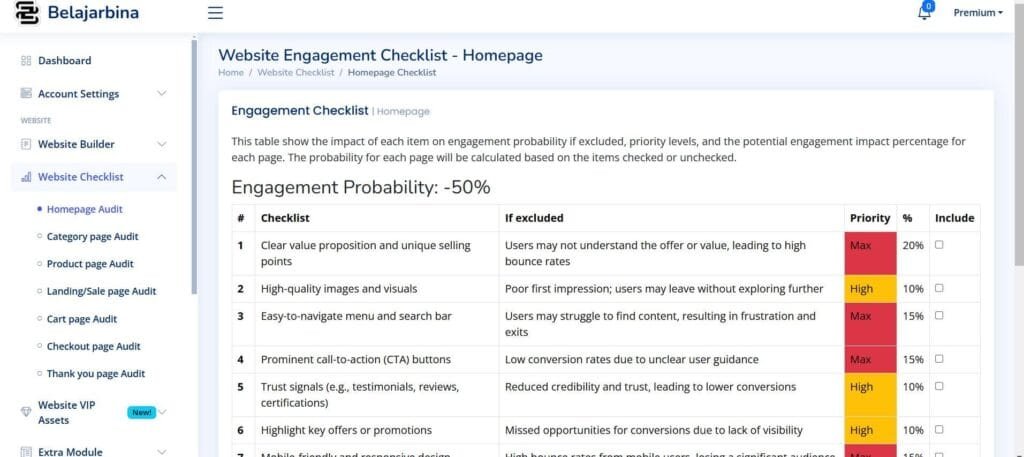Image resolution: width=1024 pixels, height=457 pixels.
Task: Toggle the hamburger sidebar menu icon
Action: click(x=215, y=13)
